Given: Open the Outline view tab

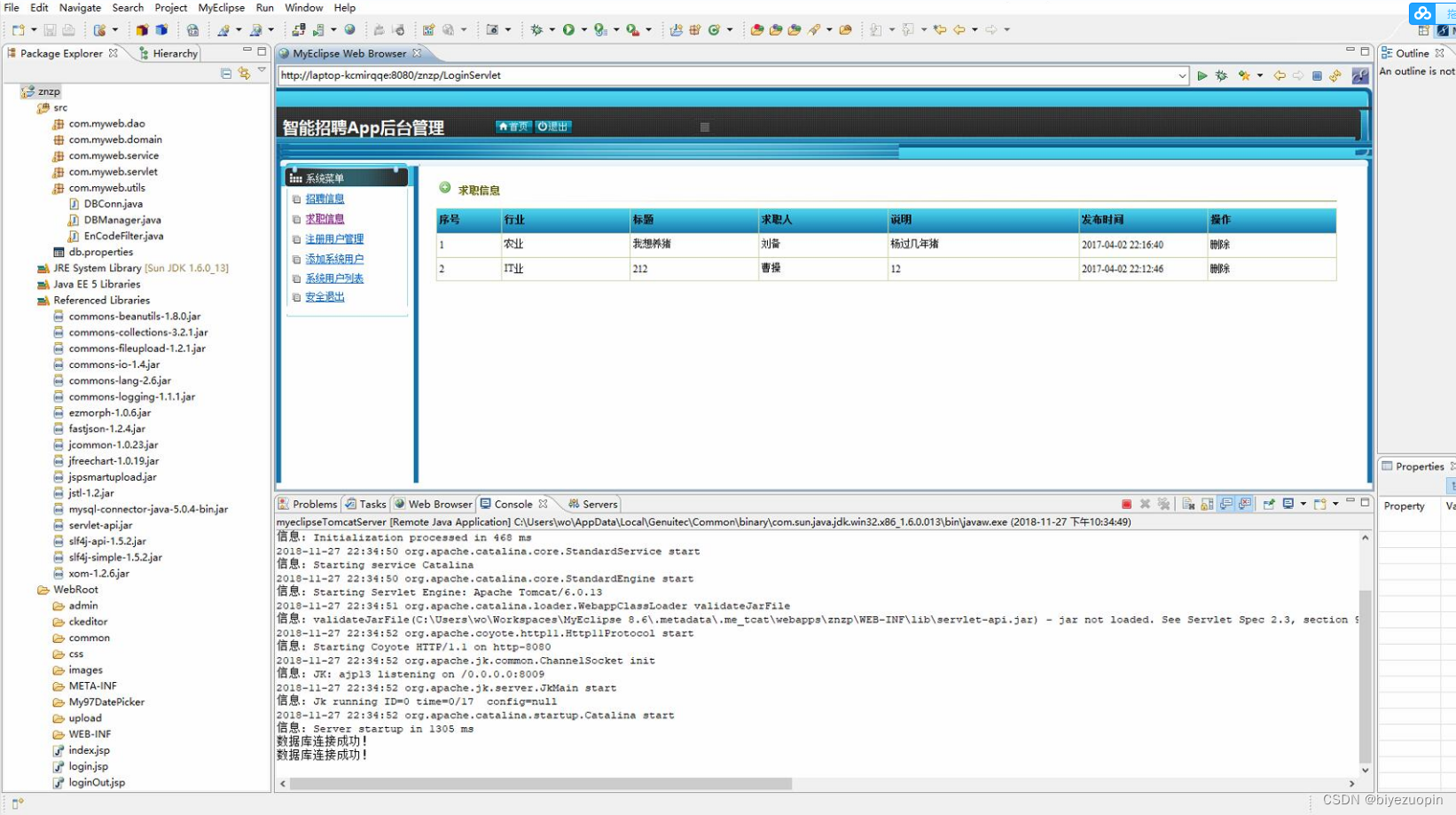Looking at the screenshot, I should coord(1412,53).
